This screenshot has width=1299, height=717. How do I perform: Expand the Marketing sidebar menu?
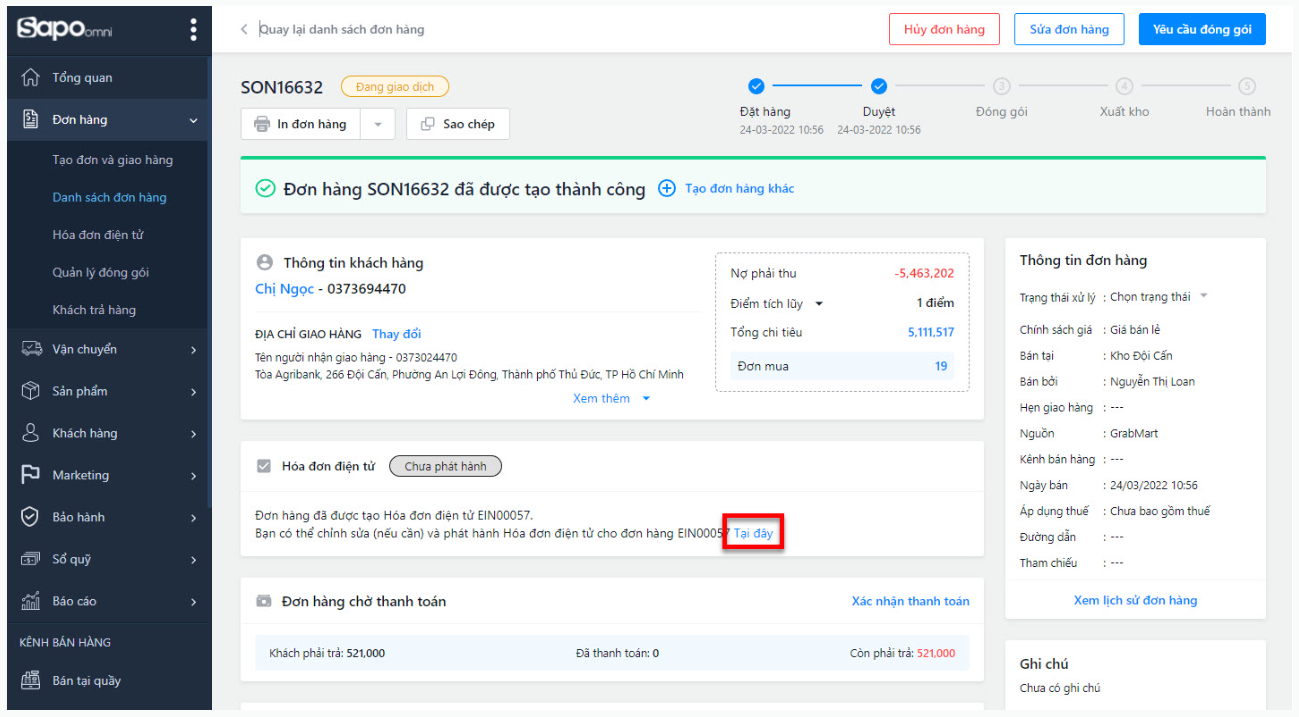click(193, 476)
